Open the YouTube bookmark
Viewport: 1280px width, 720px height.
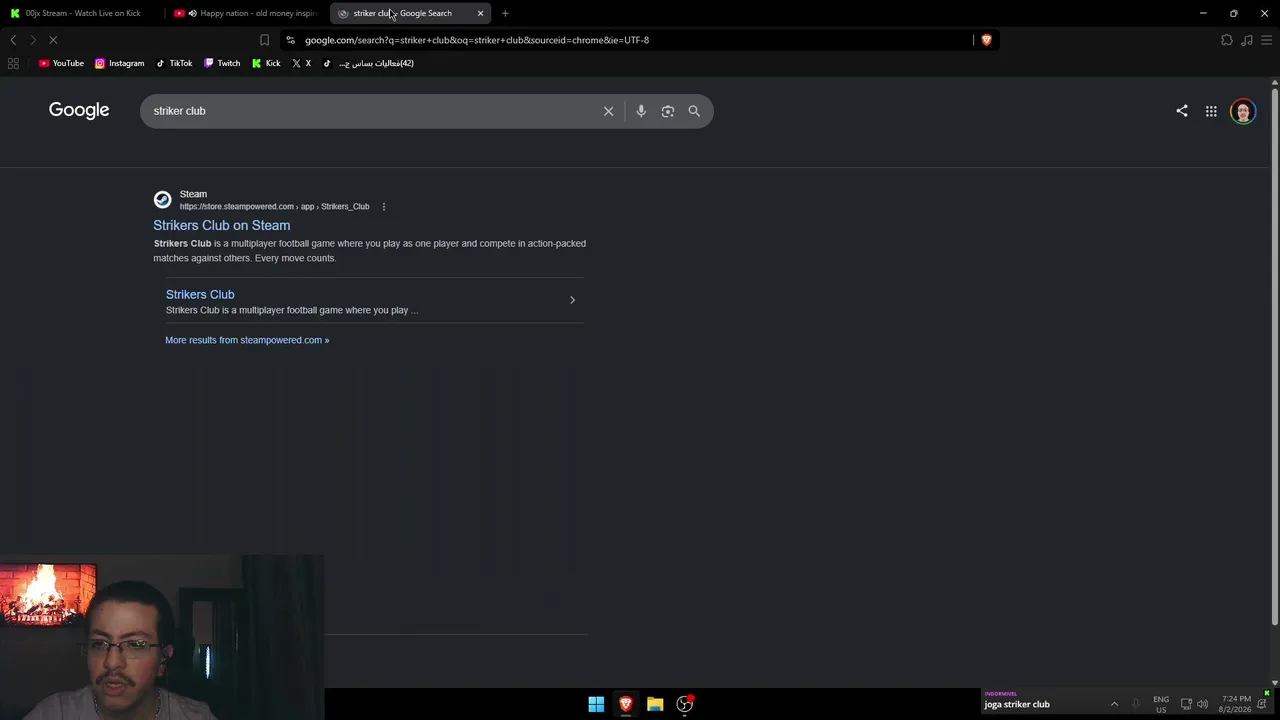(61, 63)
